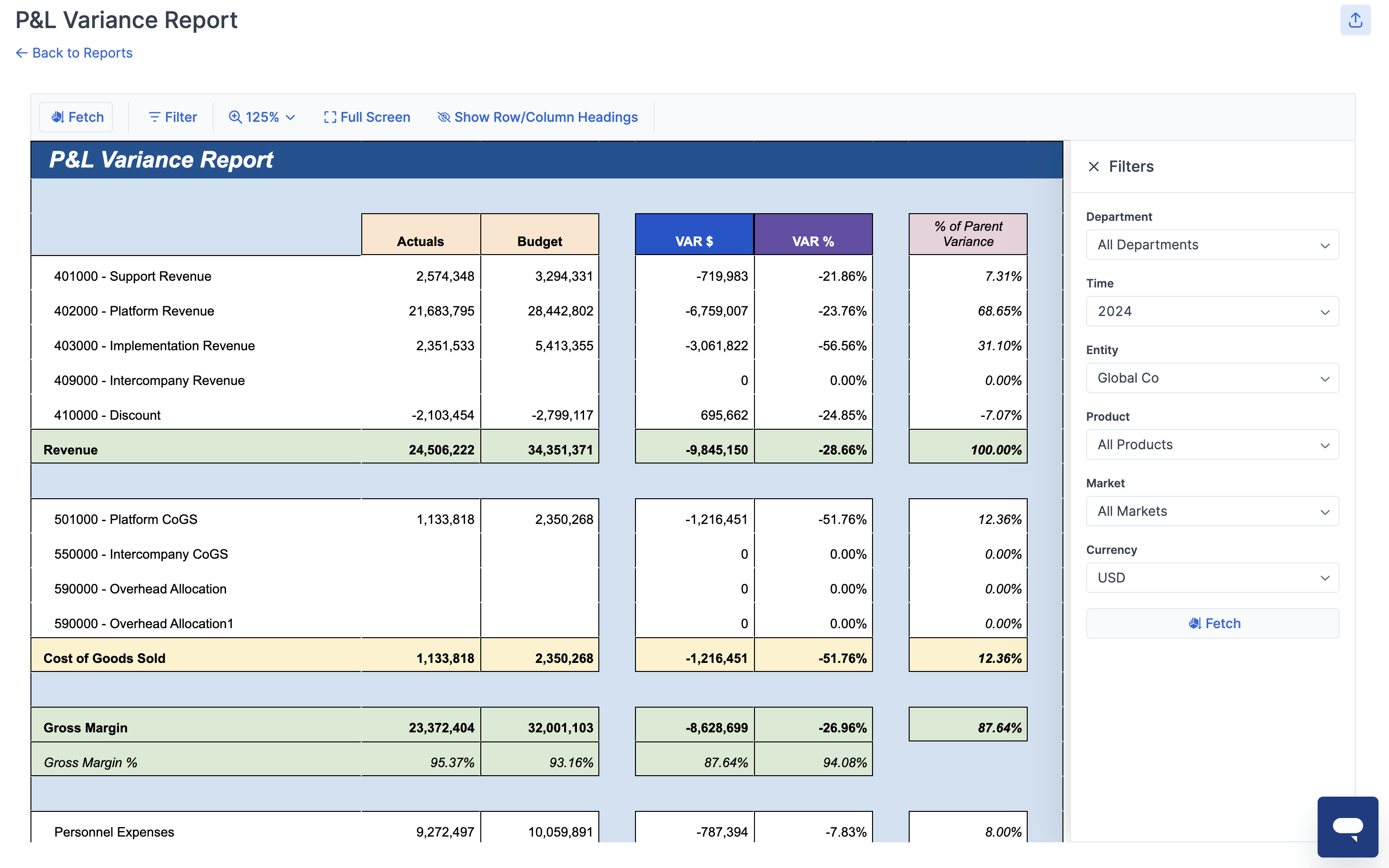Open the Department dropdown showing All Departments
1389x868 pixels.
tap(1211, 245)
